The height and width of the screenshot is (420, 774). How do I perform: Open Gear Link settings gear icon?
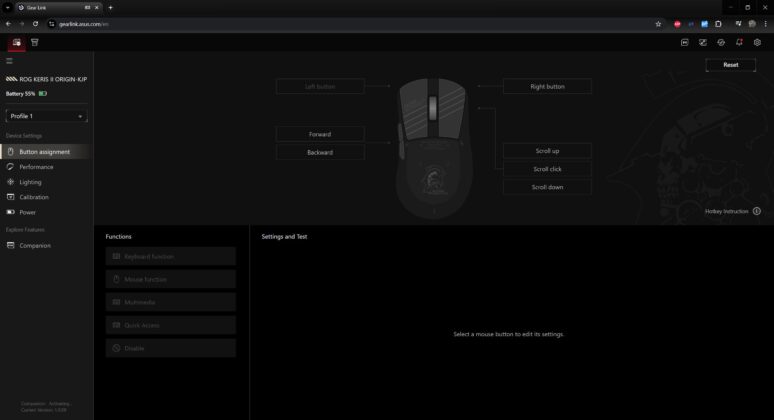click(757, 42)
